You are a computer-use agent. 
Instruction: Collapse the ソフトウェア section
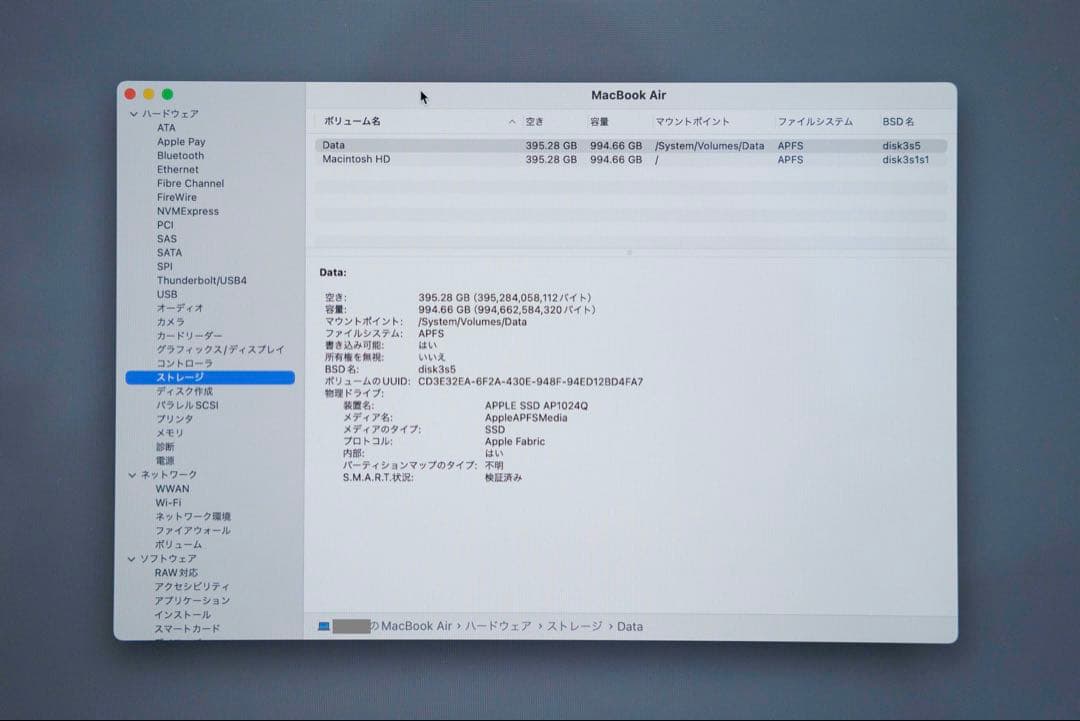[132, 559]
